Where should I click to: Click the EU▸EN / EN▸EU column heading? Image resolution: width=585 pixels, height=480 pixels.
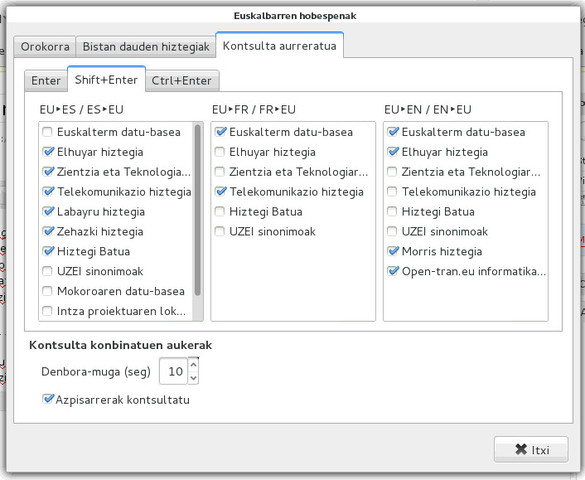(x=428, y=110)
